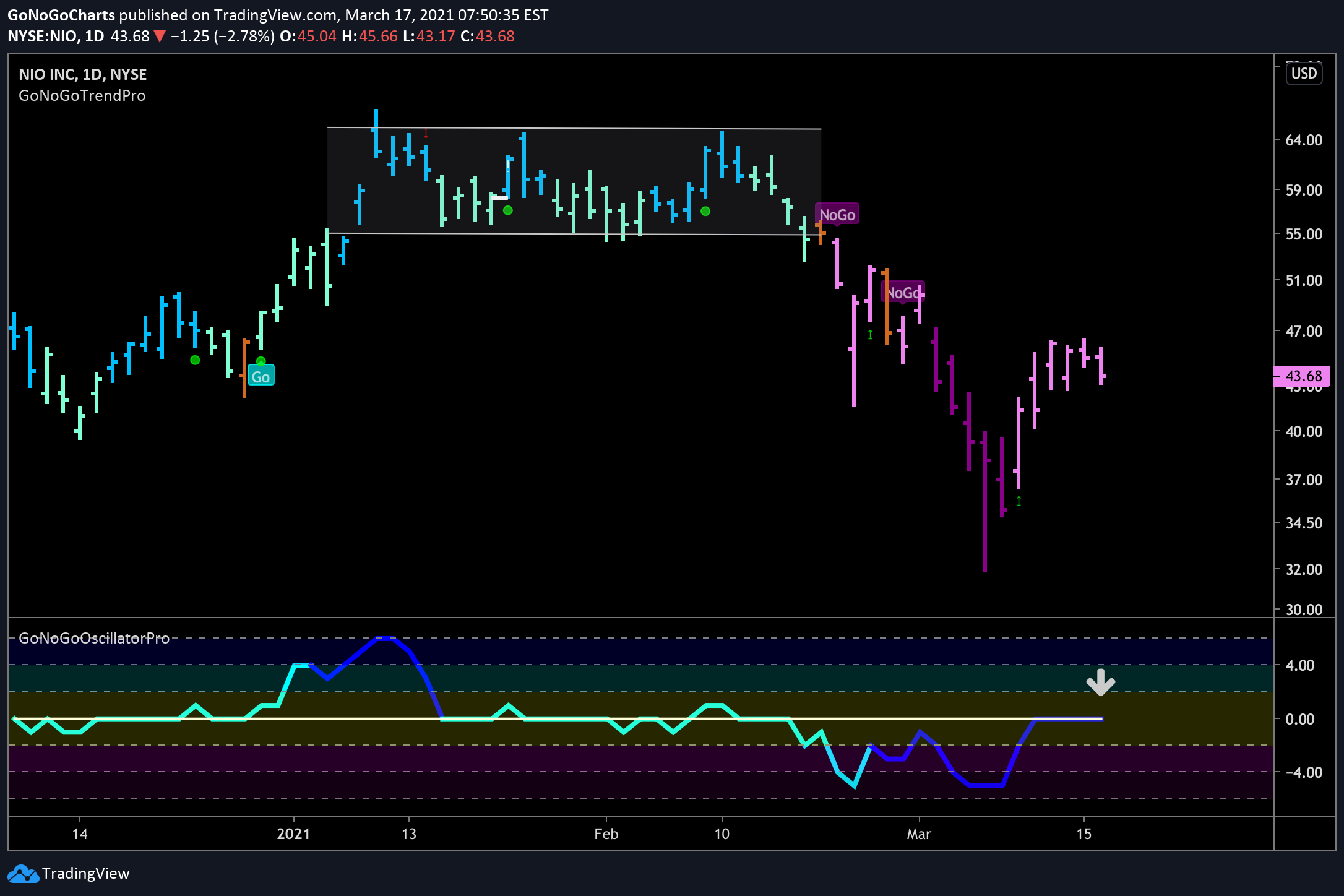Click the red down triangle change indicator

(x=160, y=37)
